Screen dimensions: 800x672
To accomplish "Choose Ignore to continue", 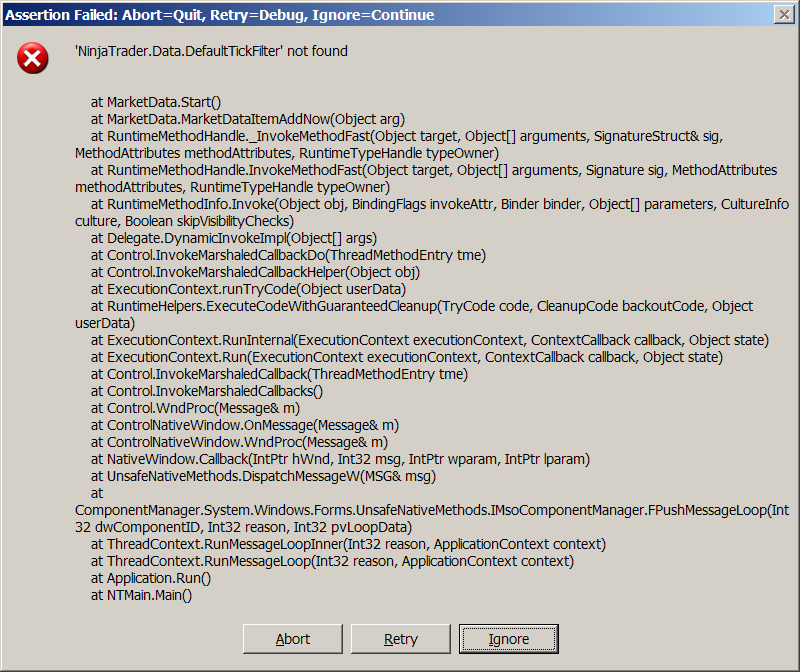I will [x=509, y=638].
